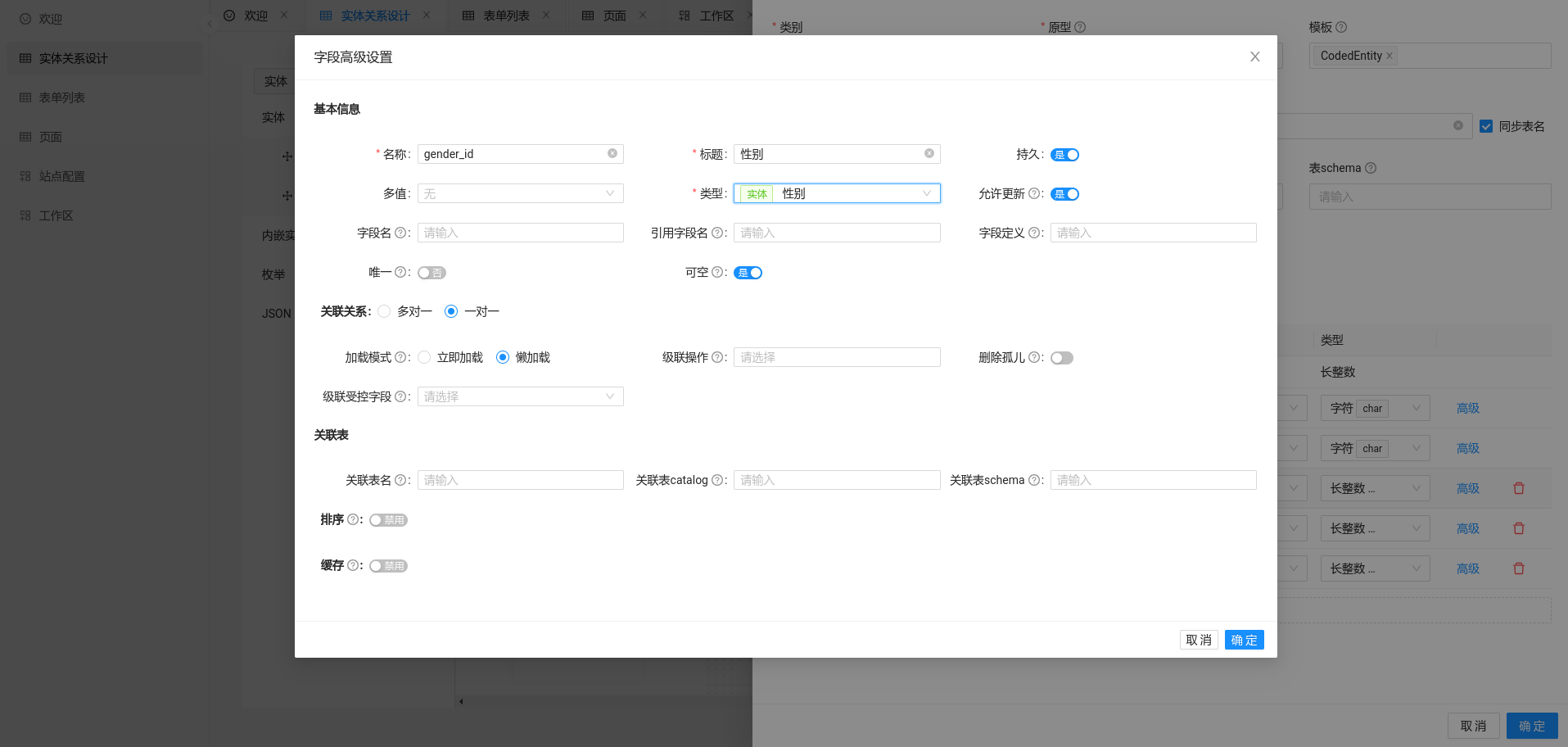1568x747 pixels.
Task: Open the 级联受控字段 dropdown
Action: [x=521, y=396]
